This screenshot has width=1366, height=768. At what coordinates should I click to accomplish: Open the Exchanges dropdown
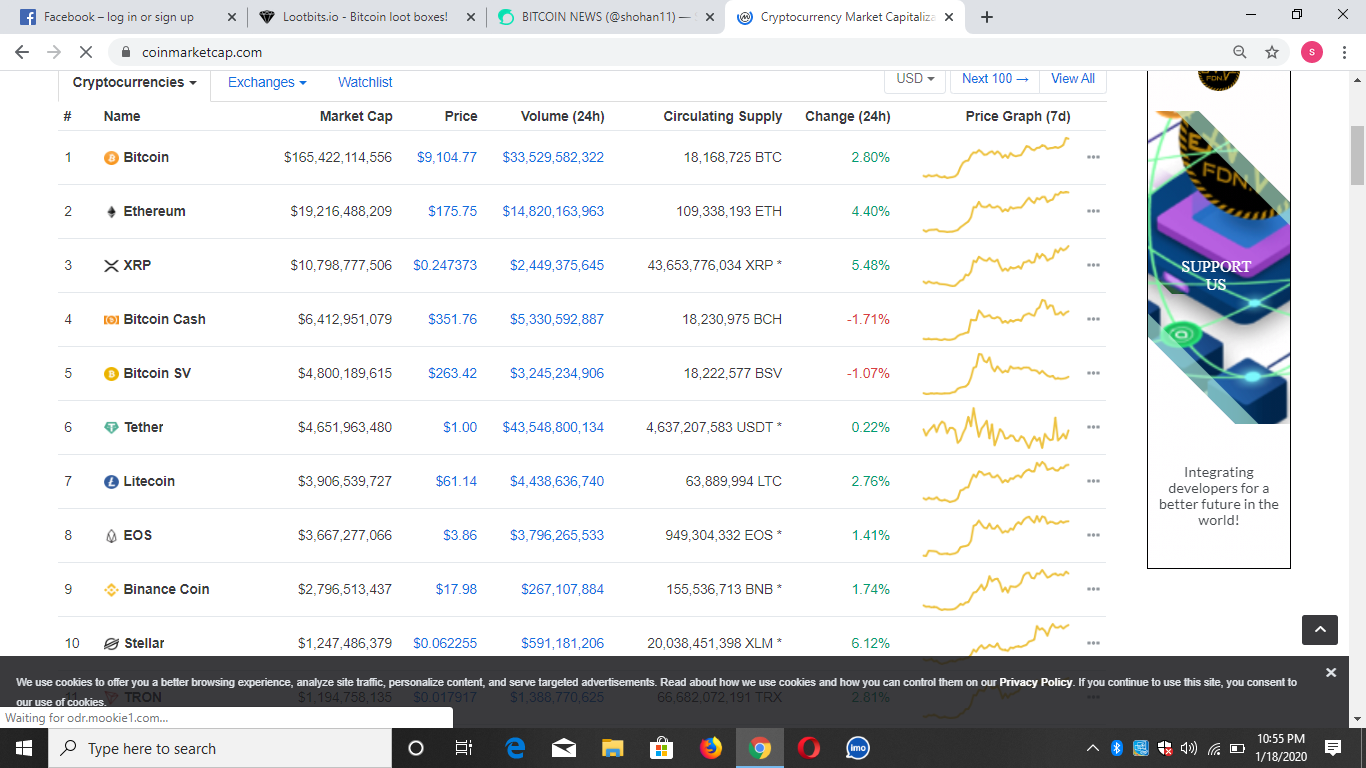[x=266, y=83]
